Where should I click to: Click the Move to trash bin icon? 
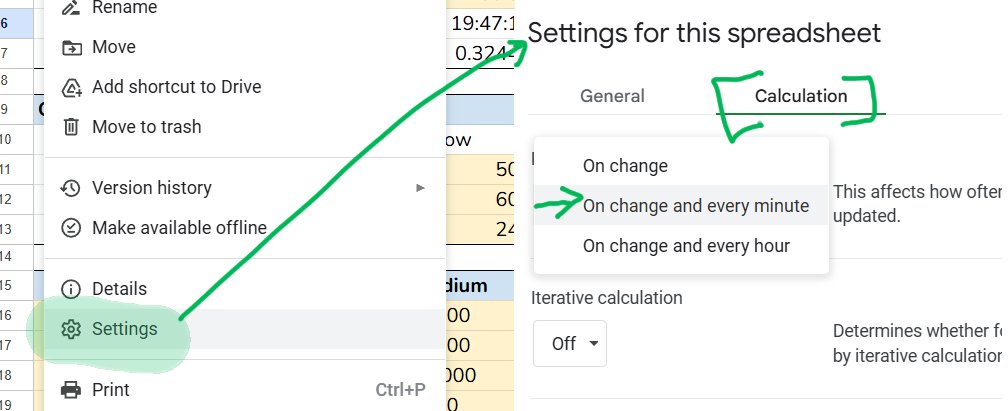click(71, 127)
